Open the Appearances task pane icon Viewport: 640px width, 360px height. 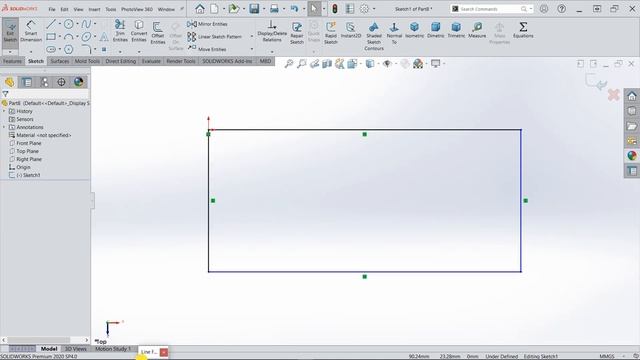point(632,156)
